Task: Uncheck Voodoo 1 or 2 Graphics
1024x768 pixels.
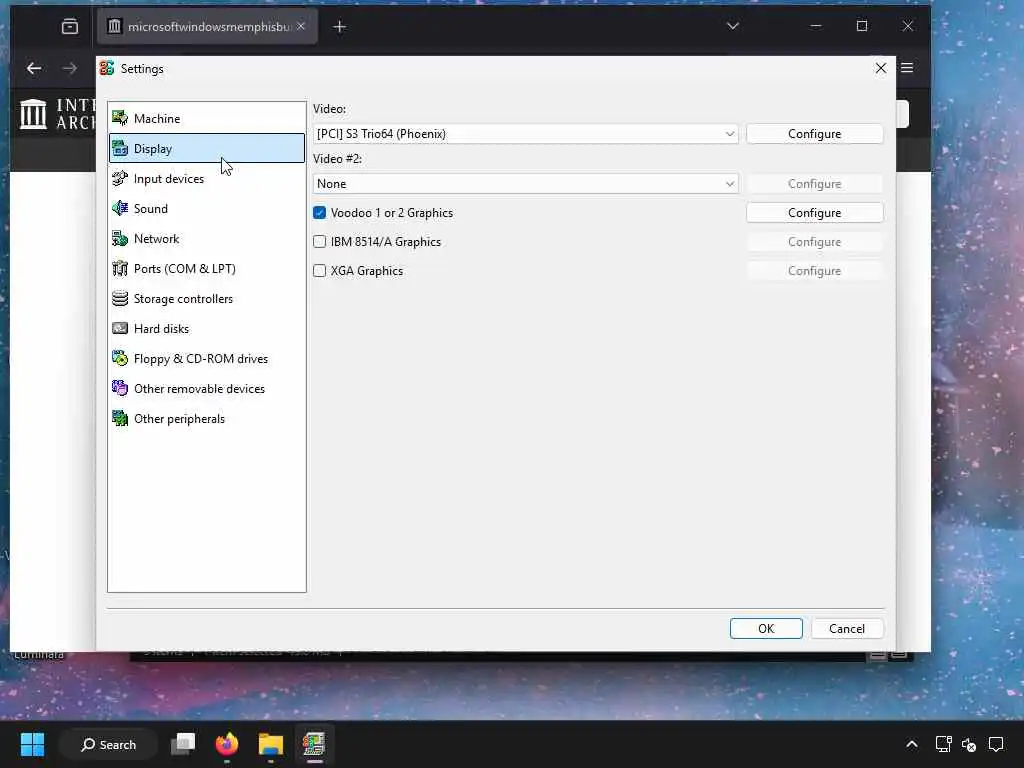Action: point(319,213)
